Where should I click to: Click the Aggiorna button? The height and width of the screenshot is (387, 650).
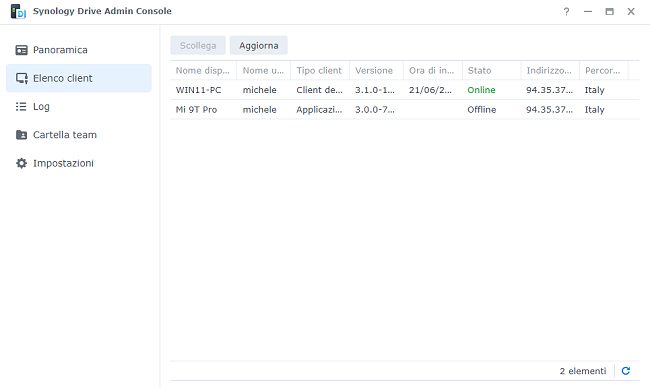point(259,46)
